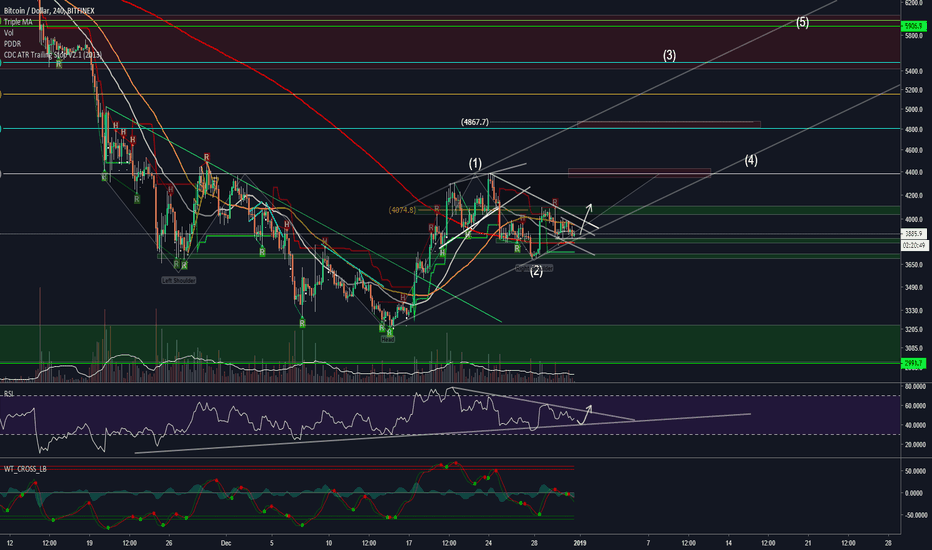Screen dimensions: 932x550
Task: Select the wave label (5)
Action: pyautogui.click(x=802, y=23)
